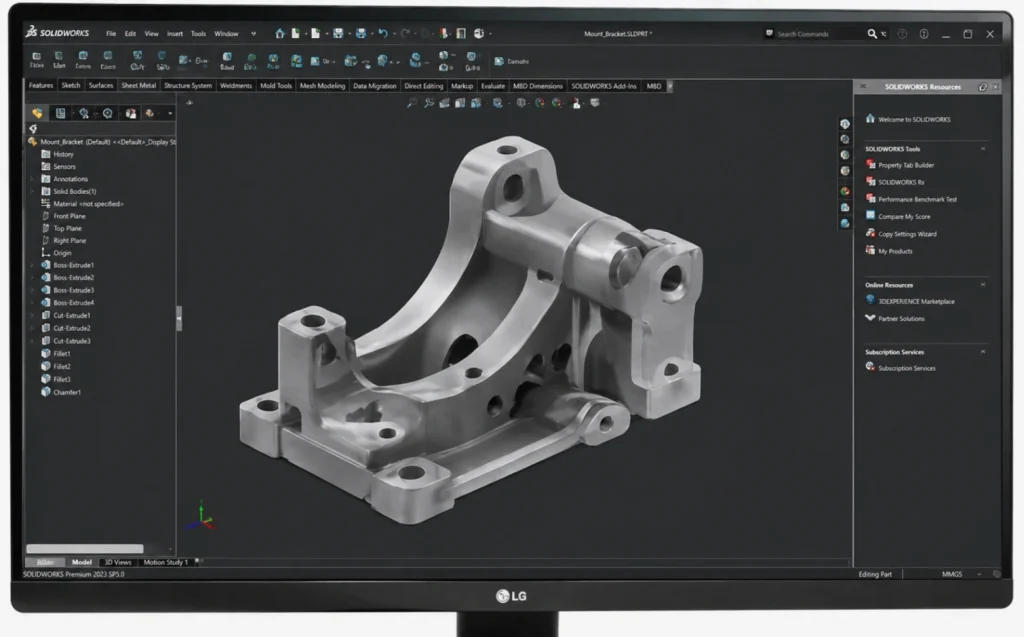
Task: Click the Extruded Boss/Base icon in Features ribbon
Action: coord(37,60)
